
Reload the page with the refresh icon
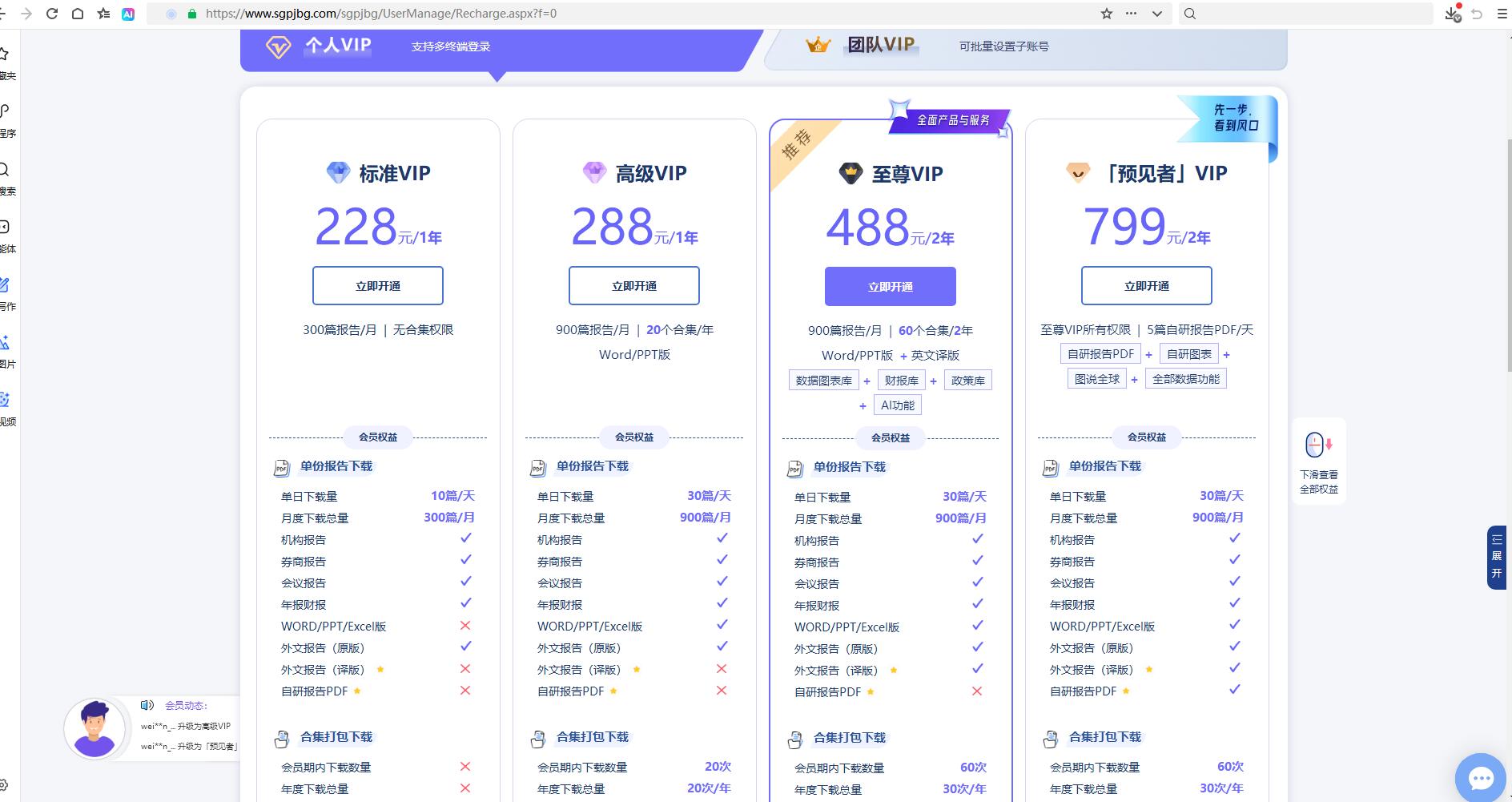click(52, 14)
